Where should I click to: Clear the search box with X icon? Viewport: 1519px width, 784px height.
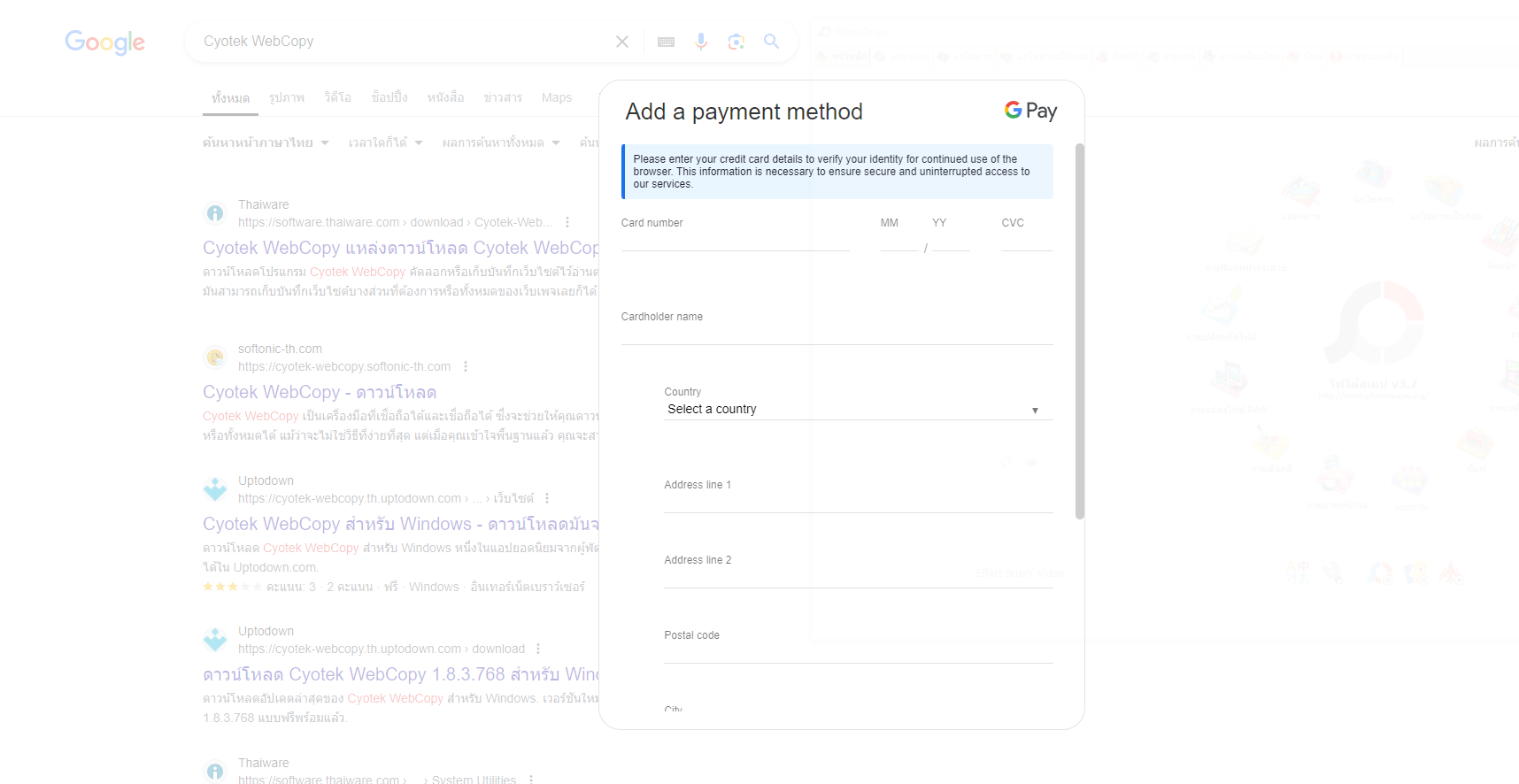[x=622, y=42]
